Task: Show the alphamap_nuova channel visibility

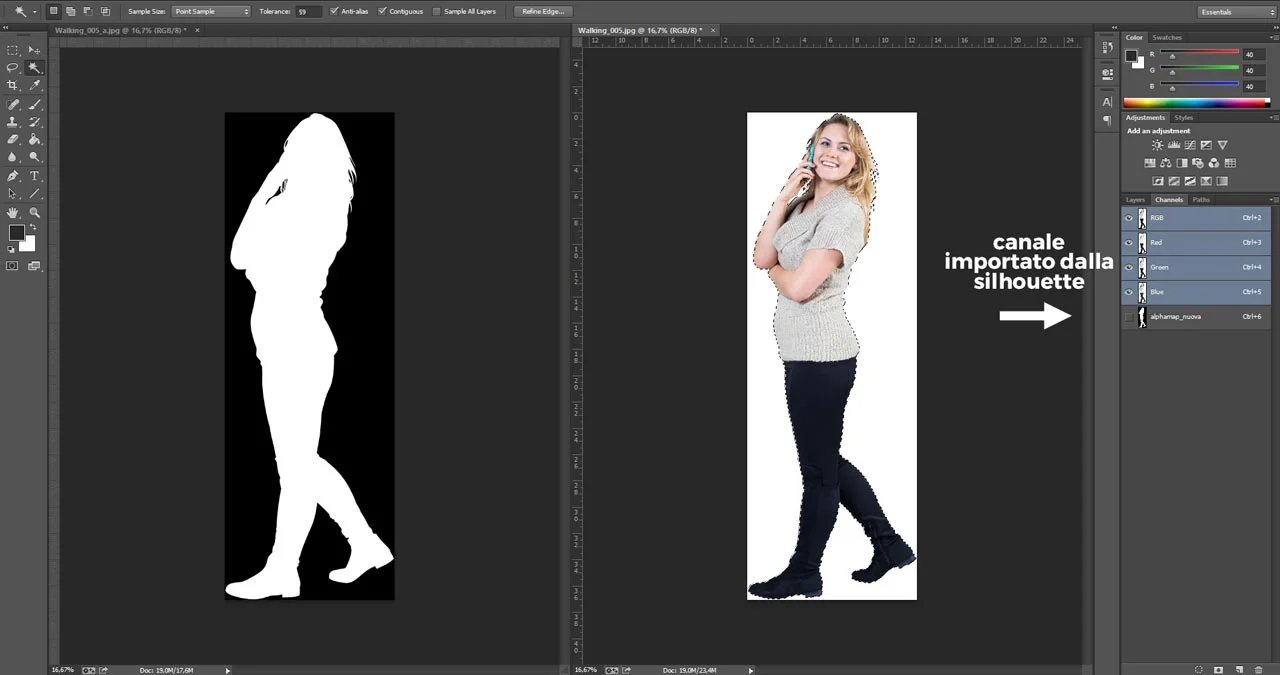Action: tap(1129, 317)
